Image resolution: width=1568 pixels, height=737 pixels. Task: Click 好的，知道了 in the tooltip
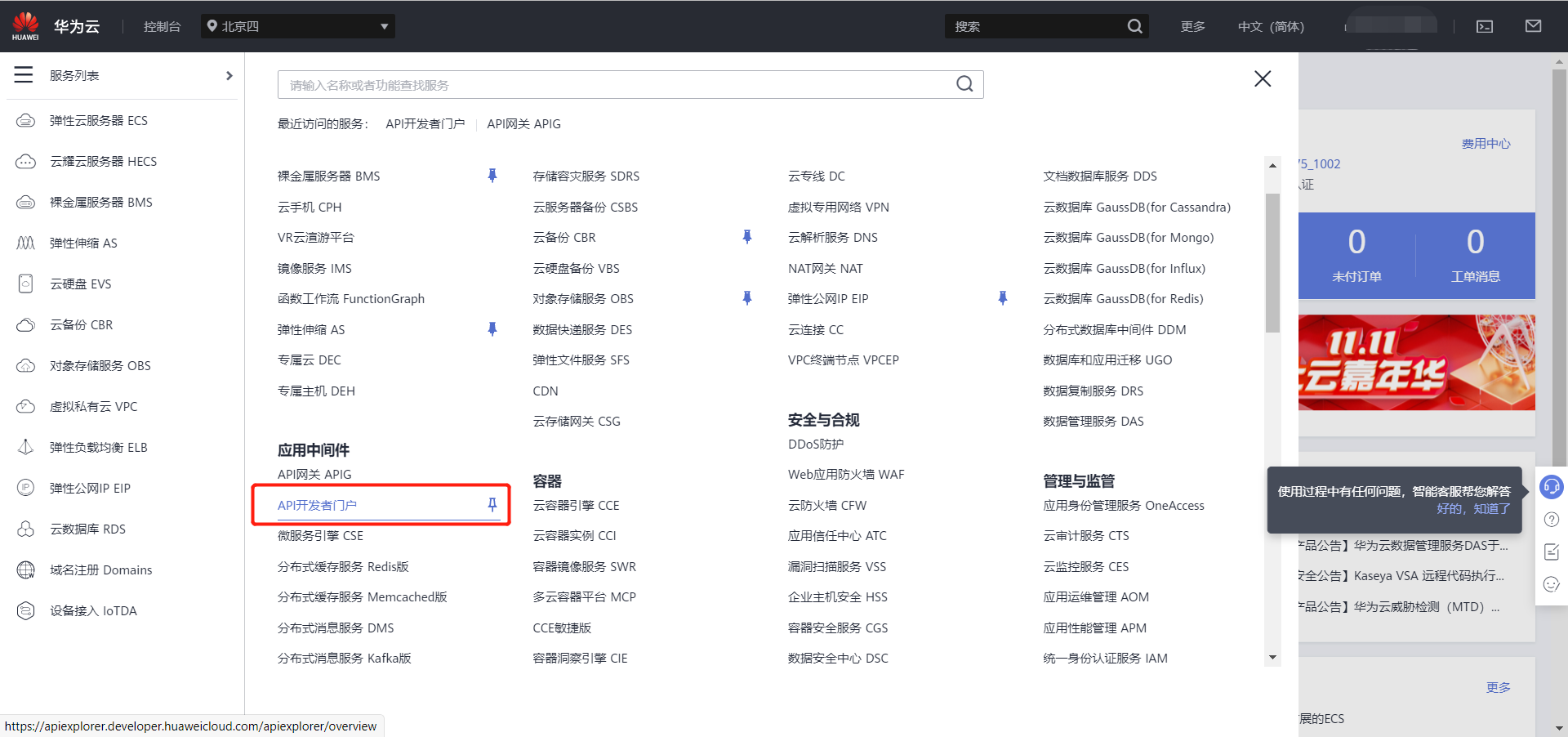[1474, 508]
